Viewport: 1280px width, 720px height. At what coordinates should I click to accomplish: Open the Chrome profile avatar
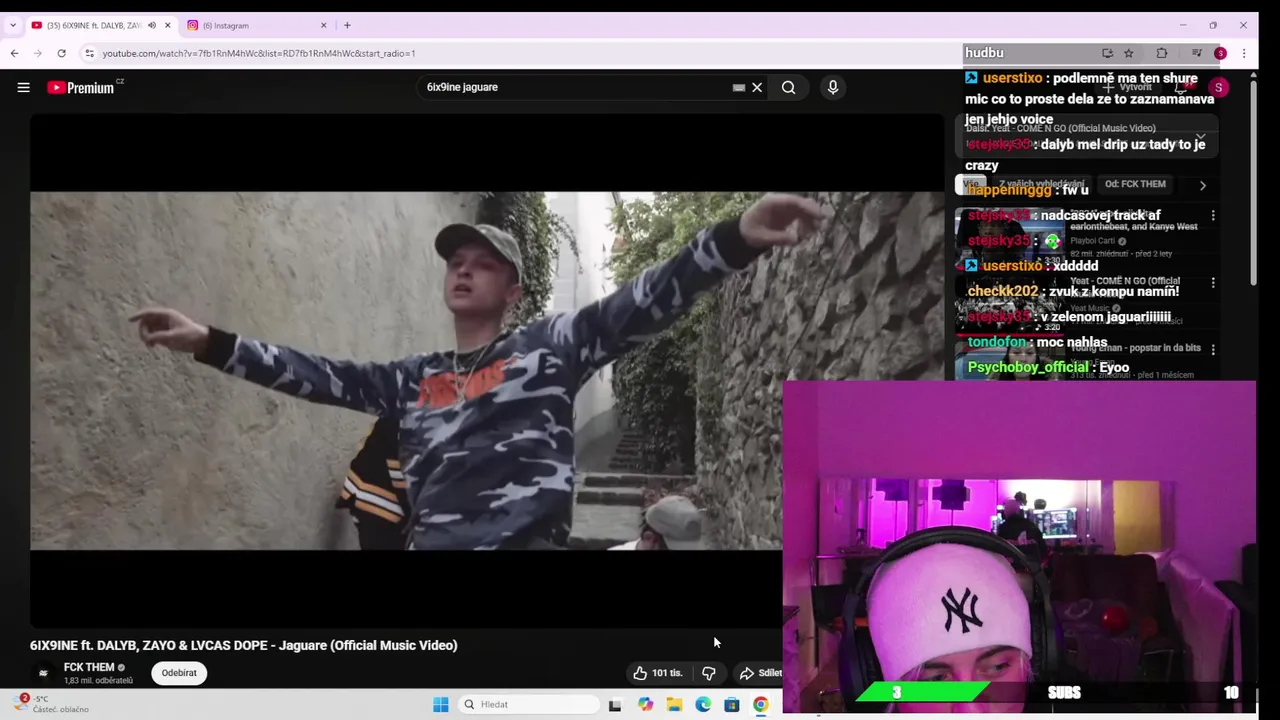click(x=1220, y=53)
